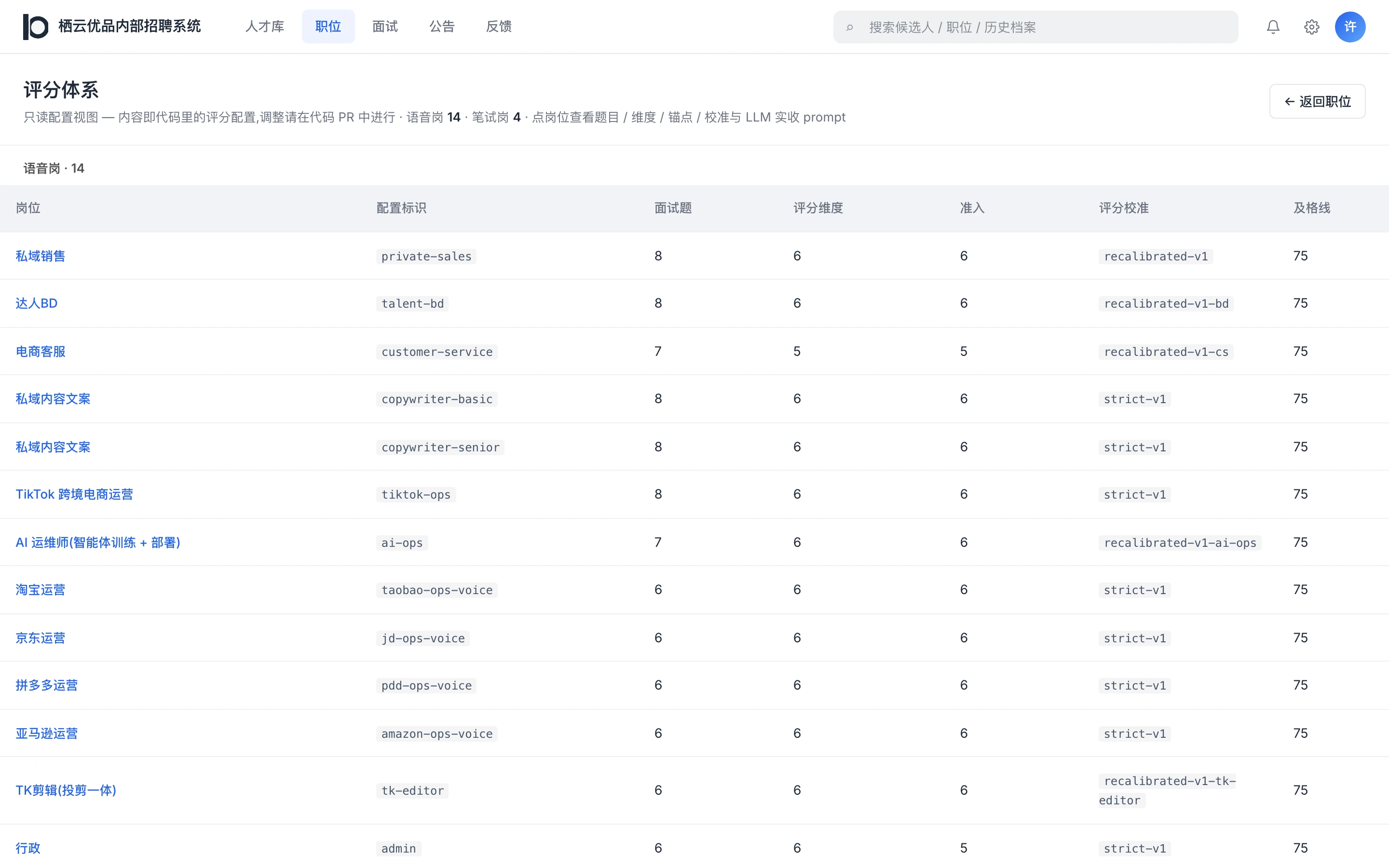
Task: Click the 配置标识 column header
Action: click(x=401, y=208)
